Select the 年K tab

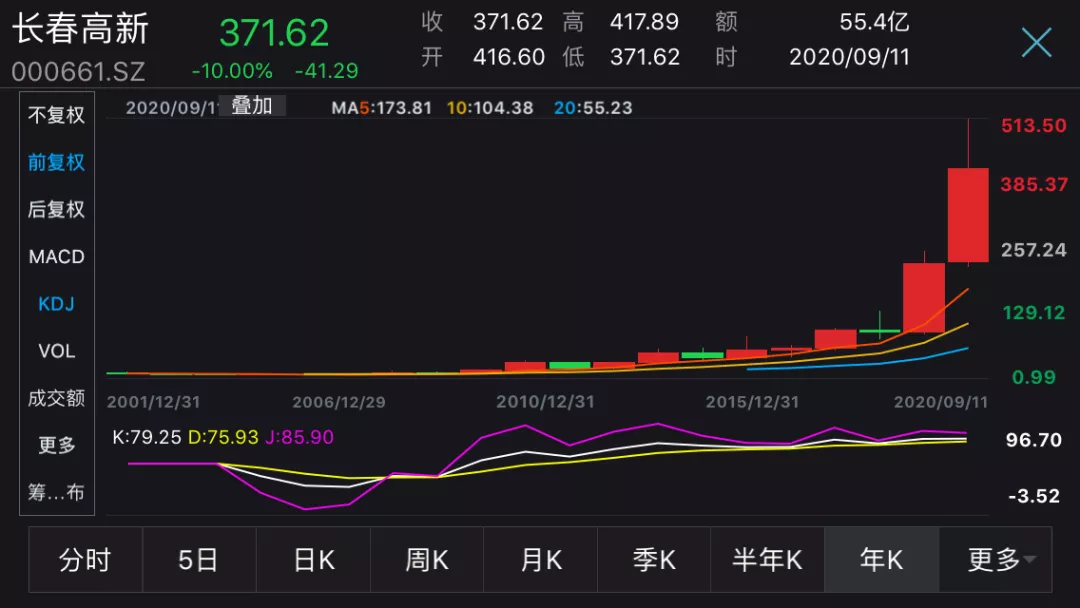pyautogui.click(x=882, y=560)
